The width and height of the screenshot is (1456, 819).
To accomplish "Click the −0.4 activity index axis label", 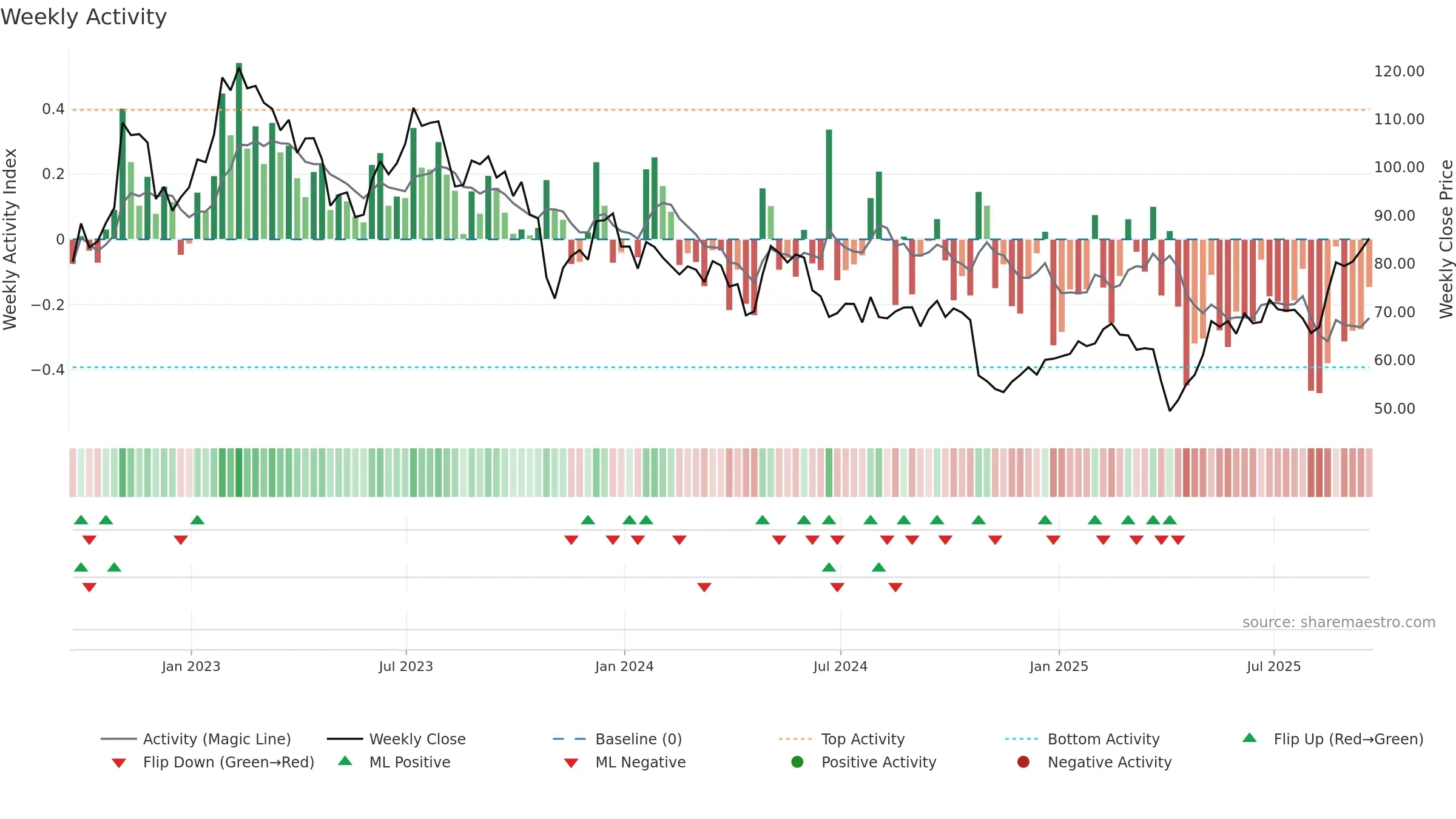I will click(48, 369).
